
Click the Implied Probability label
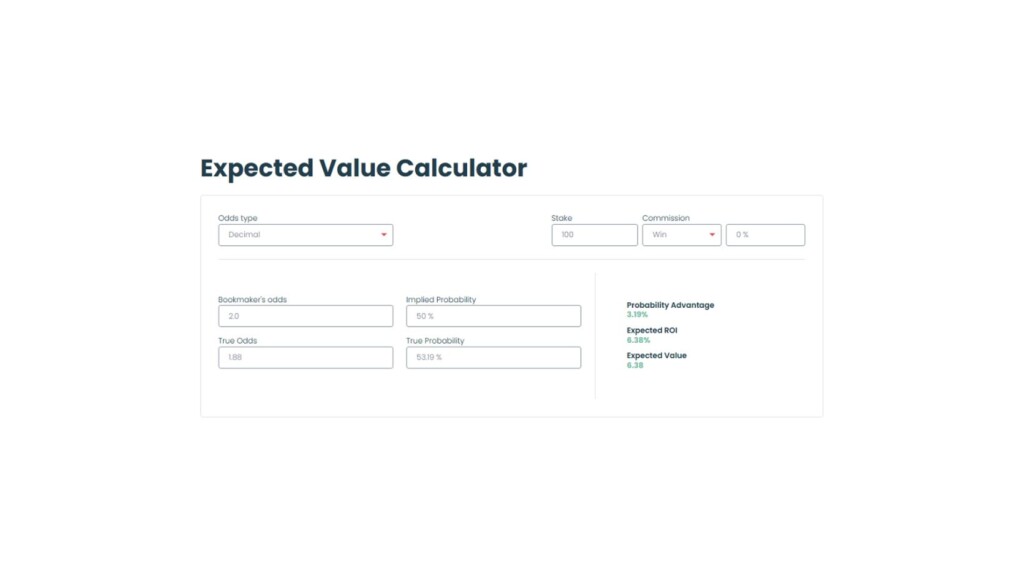441,299
